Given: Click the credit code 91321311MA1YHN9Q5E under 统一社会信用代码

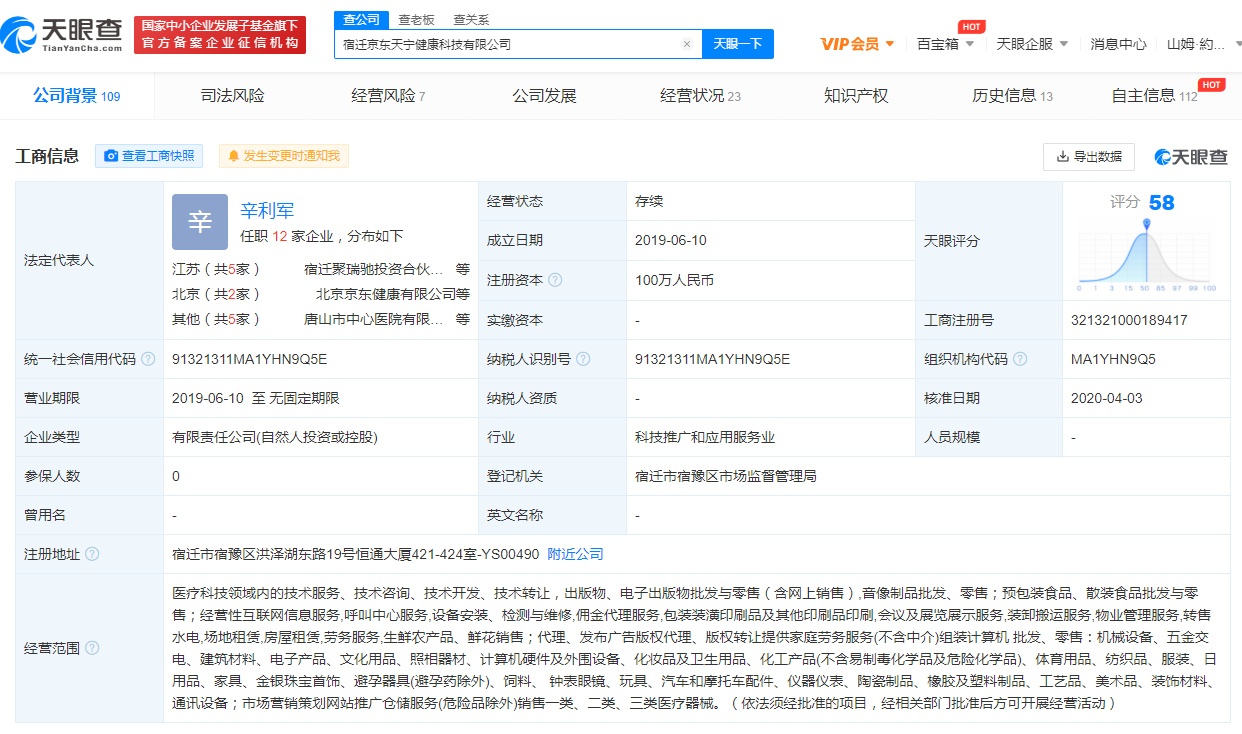Looking at the screenshot, I should 250,359.
